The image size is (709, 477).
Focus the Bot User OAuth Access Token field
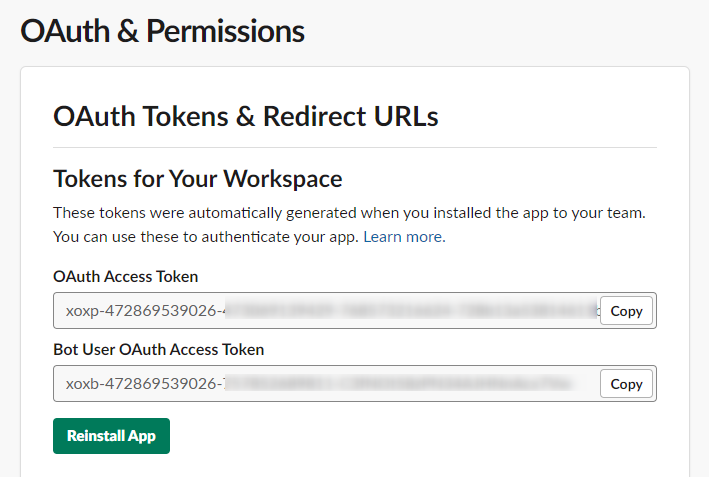326,384
